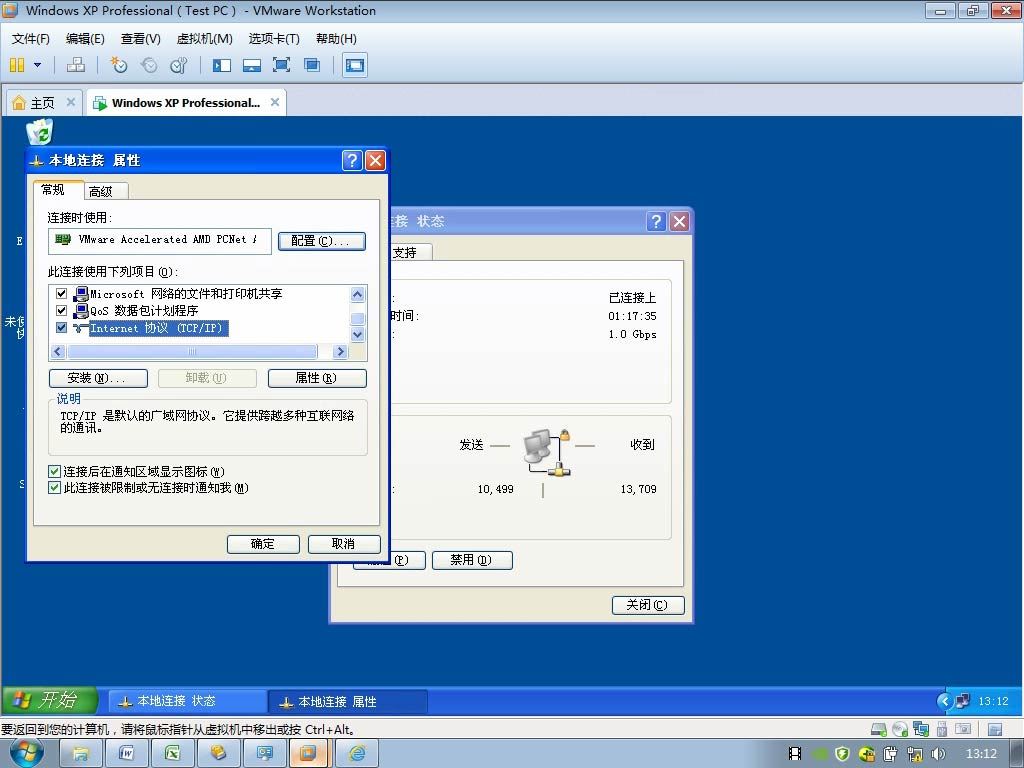Image resolution: width=1024 pixels, height=768 pixels.
Task: Take a snapshot using the clock-with-star icon
Action: point(118,65)
